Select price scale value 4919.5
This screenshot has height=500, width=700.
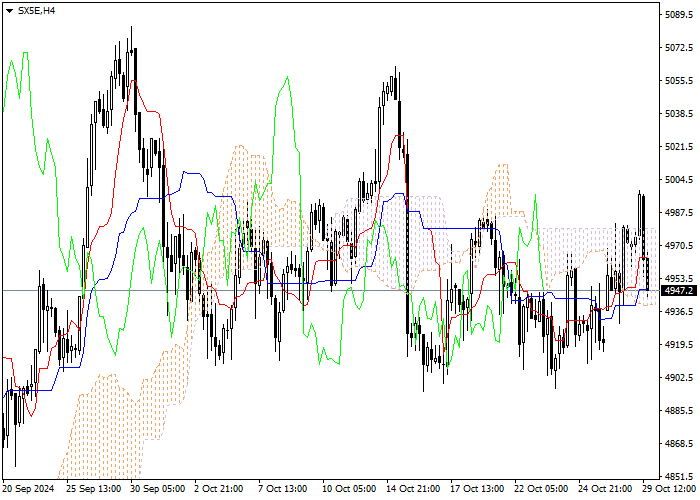click(679, 344)
